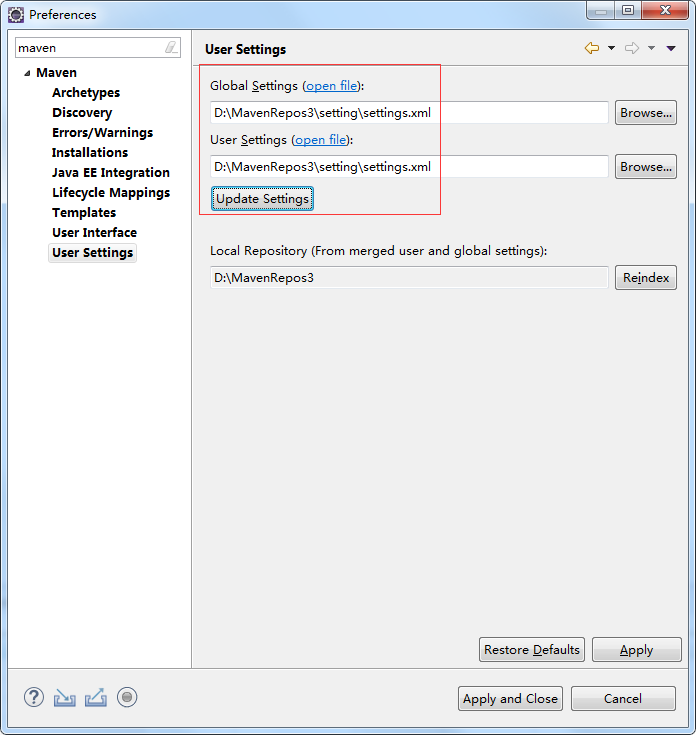Image resolution: width=696 pixels, height=735 pixels.
Task: Click the Apply button
Action: [636, 650]
